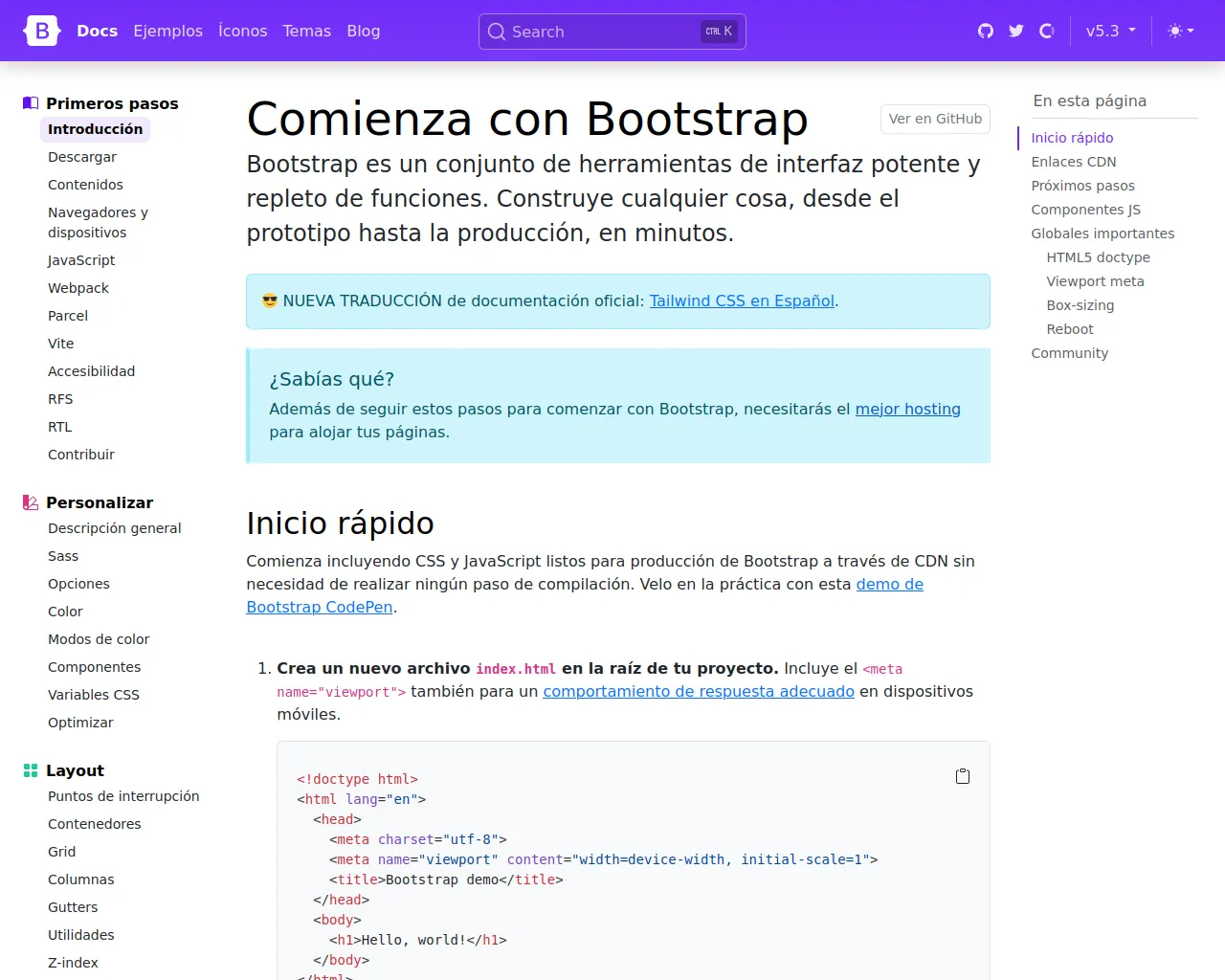Click the Personalizar palette icon

31,502
